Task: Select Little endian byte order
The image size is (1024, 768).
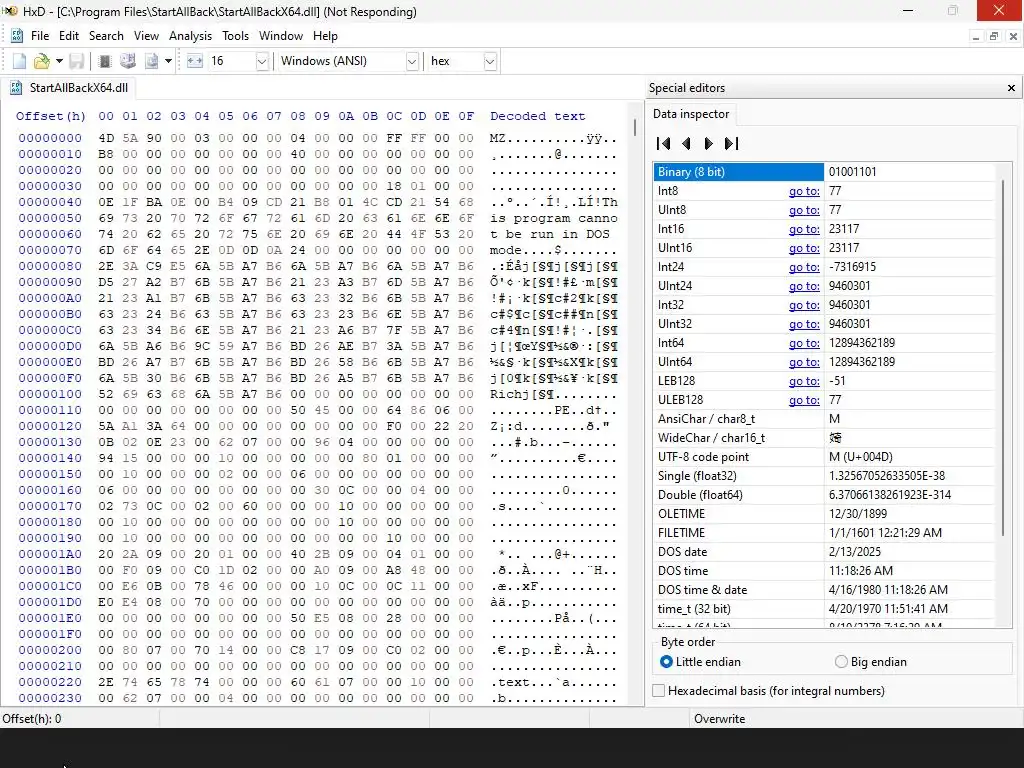Action: tap(700, 662)
